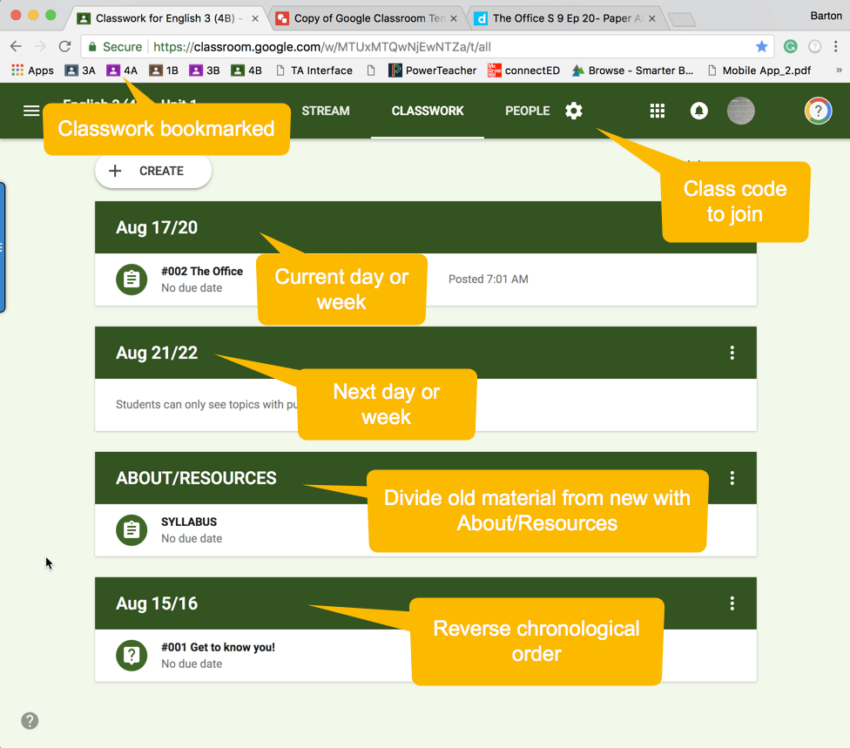
Task: Open the untitled page bookmark after TA Interface
Action: (x=371, y=70)
